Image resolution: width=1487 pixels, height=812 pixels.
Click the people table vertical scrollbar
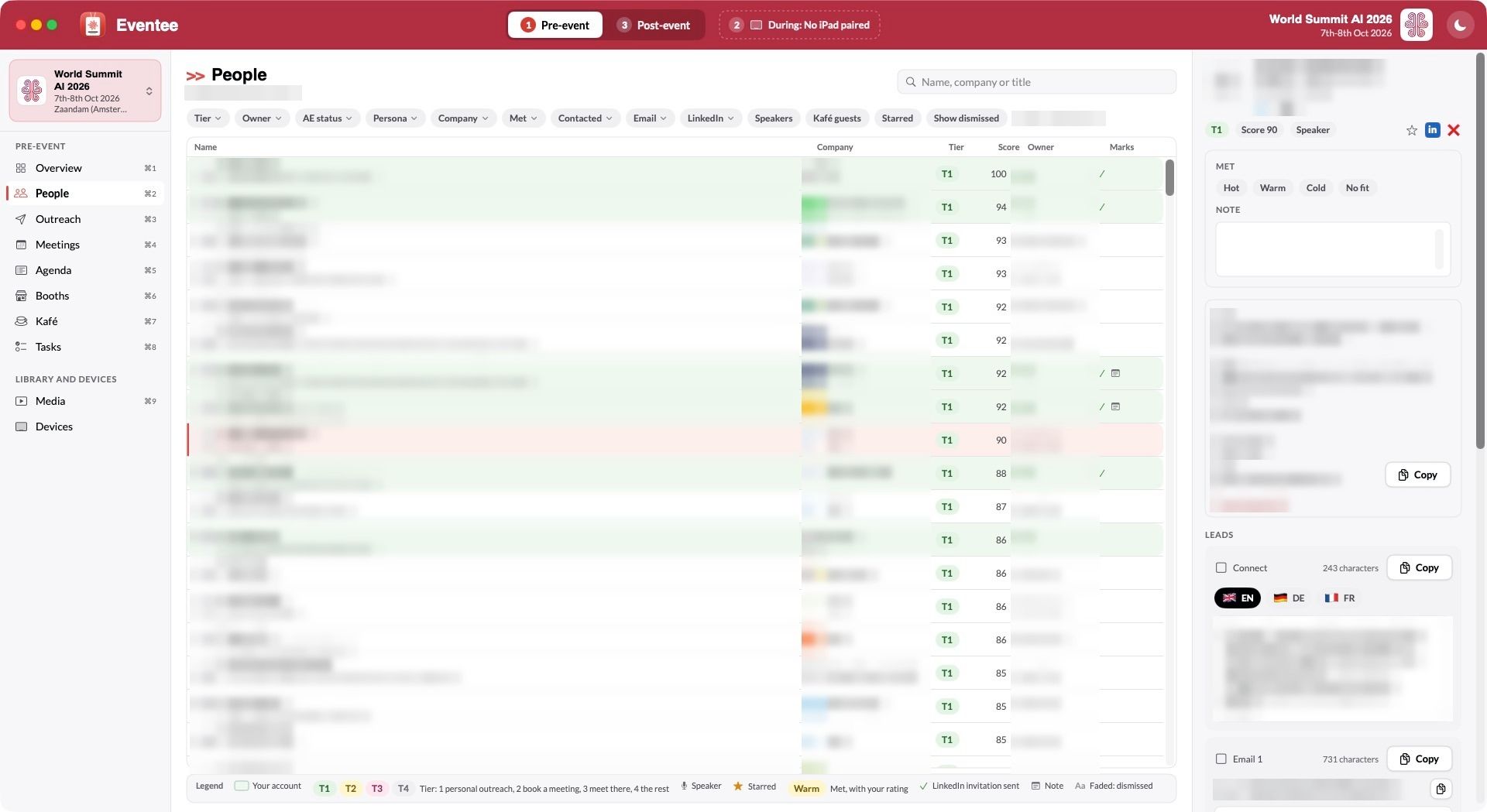click(x=1169, y=177)
